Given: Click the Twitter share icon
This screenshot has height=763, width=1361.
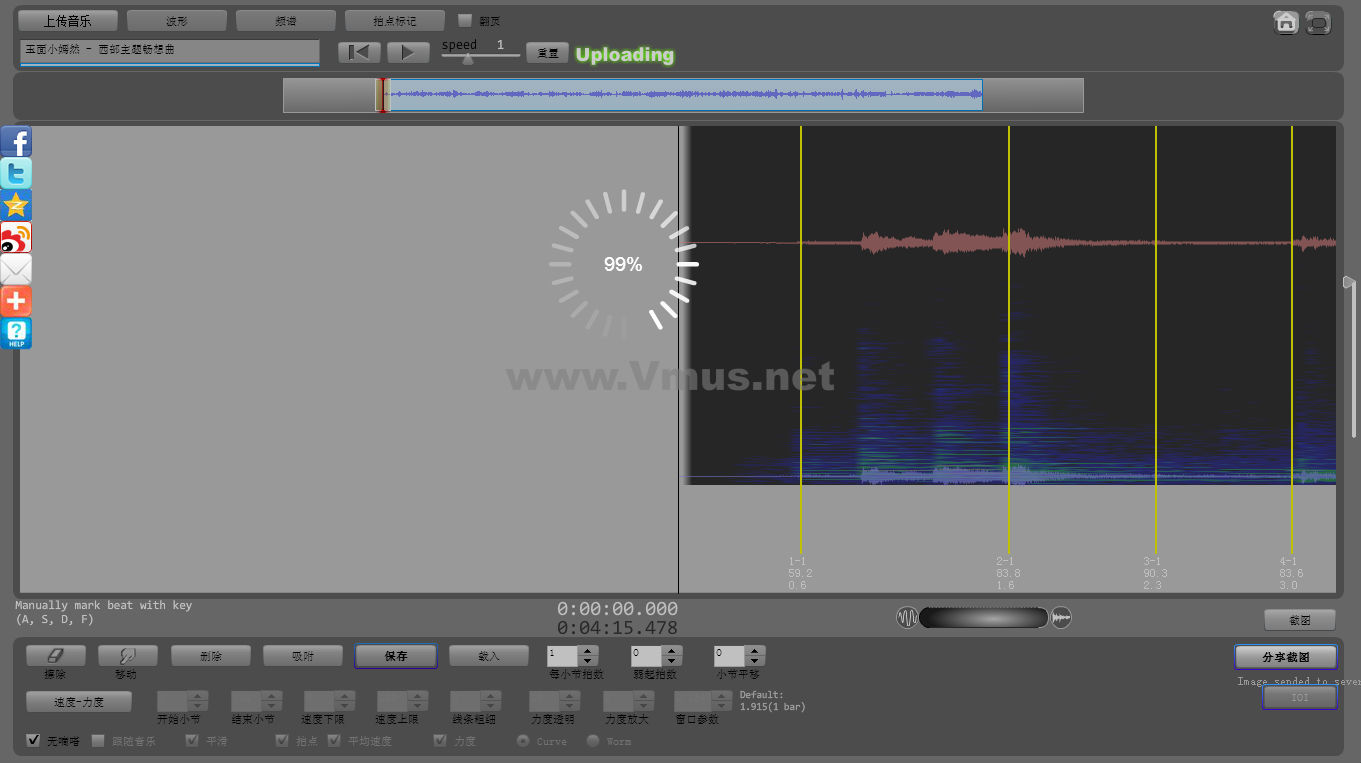Looking at the screenshot, I should [x=16, y=174].
